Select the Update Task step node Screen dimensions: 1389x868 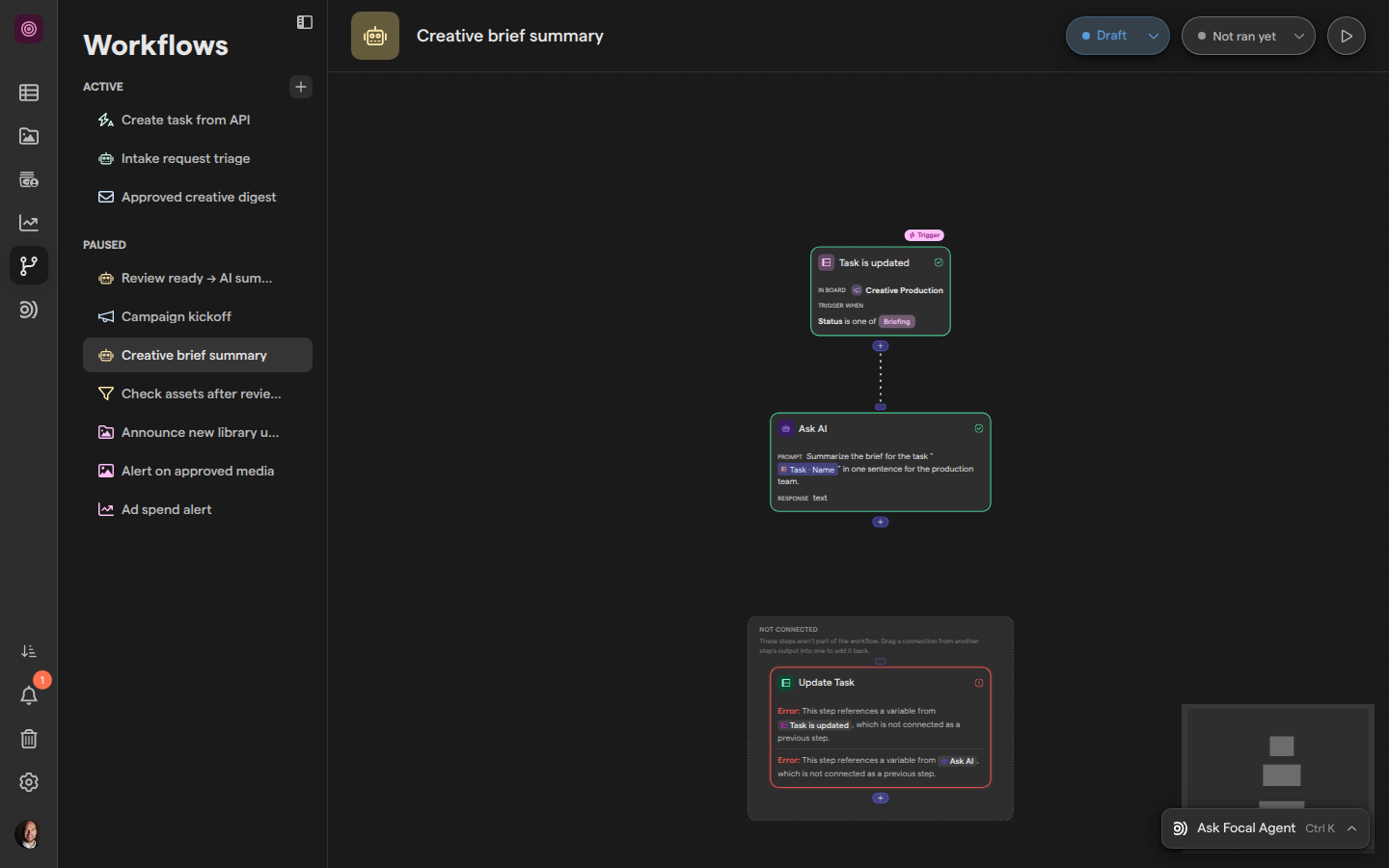(x=881, y=727)
